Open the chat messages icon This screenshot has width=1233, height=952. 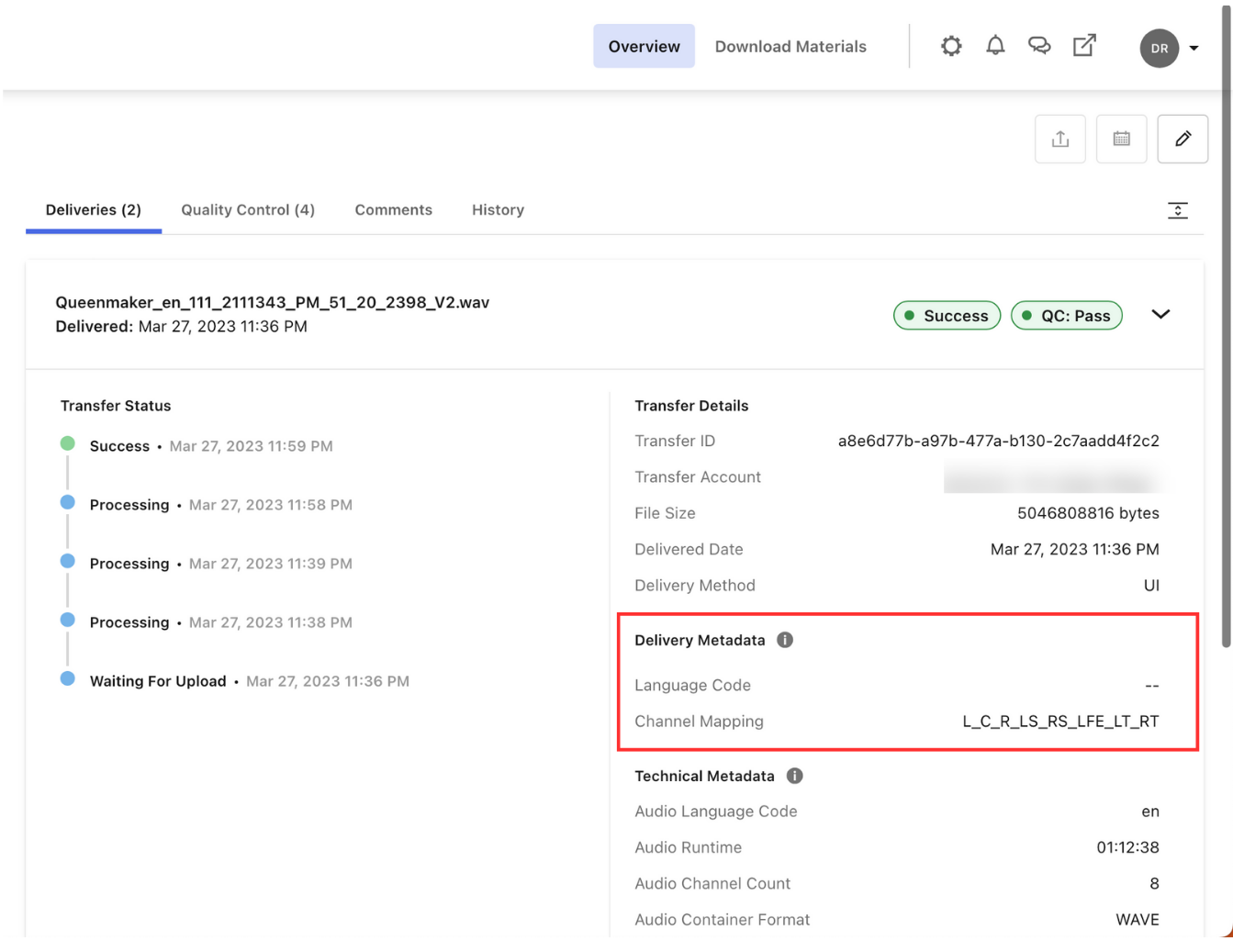[x=1039, y=46]
